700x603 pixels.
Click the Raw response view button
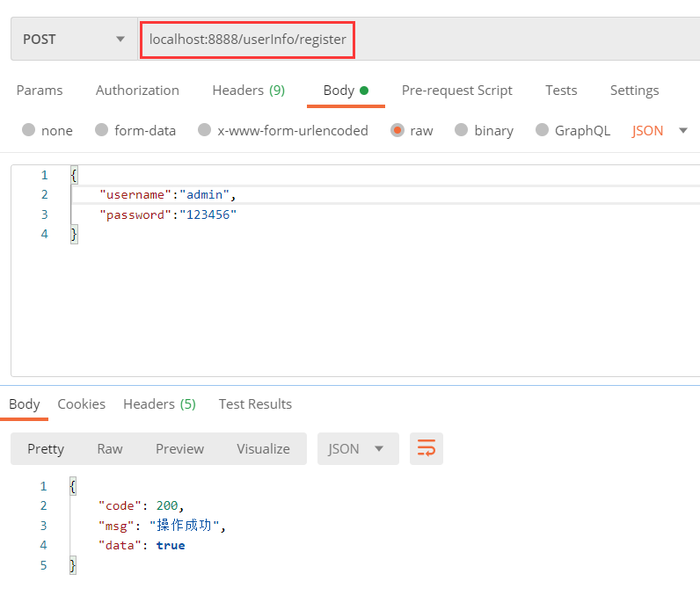[110, 449]
